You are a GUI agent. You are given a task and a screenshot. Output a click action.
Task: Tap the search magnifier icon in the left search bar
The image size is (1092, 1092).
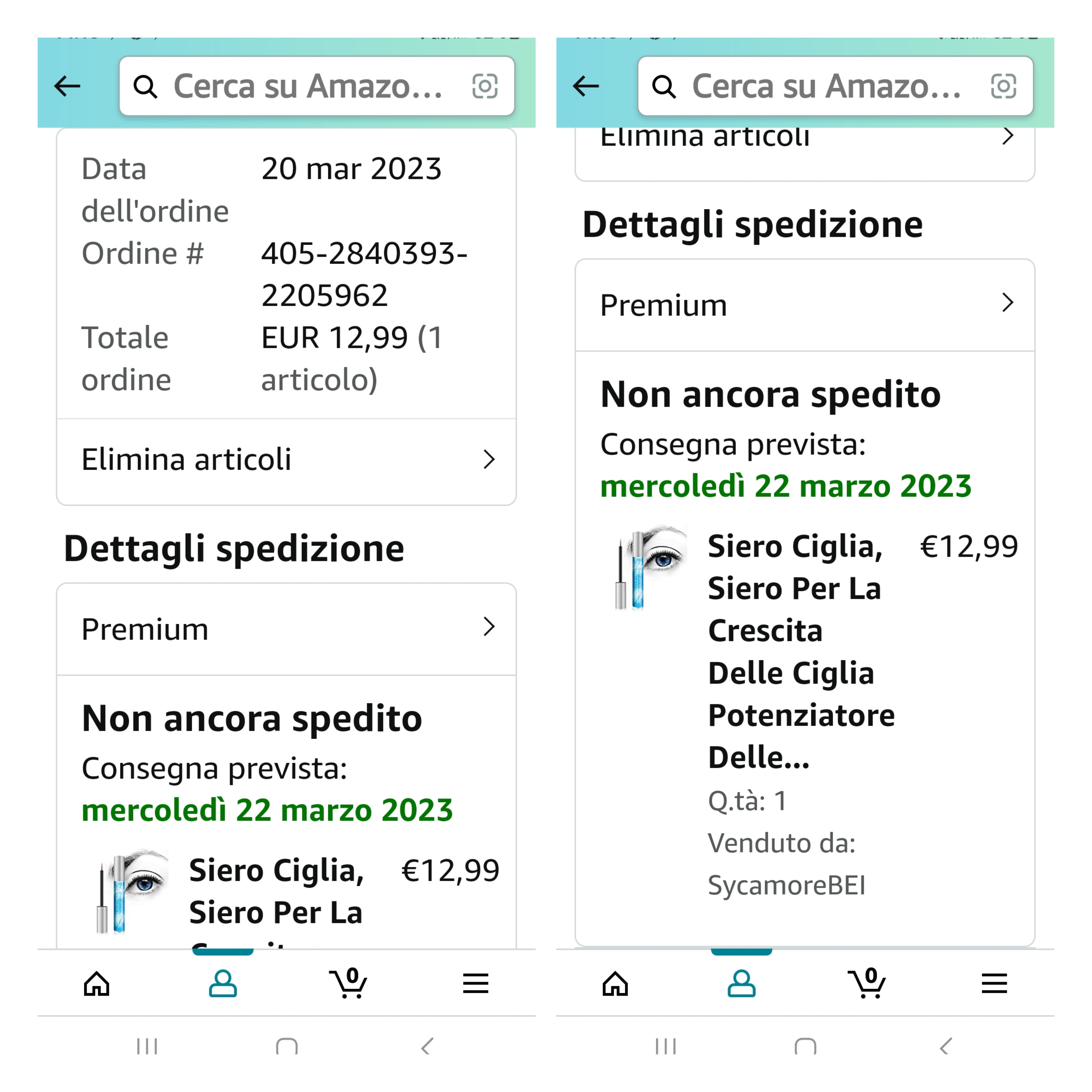145,87
